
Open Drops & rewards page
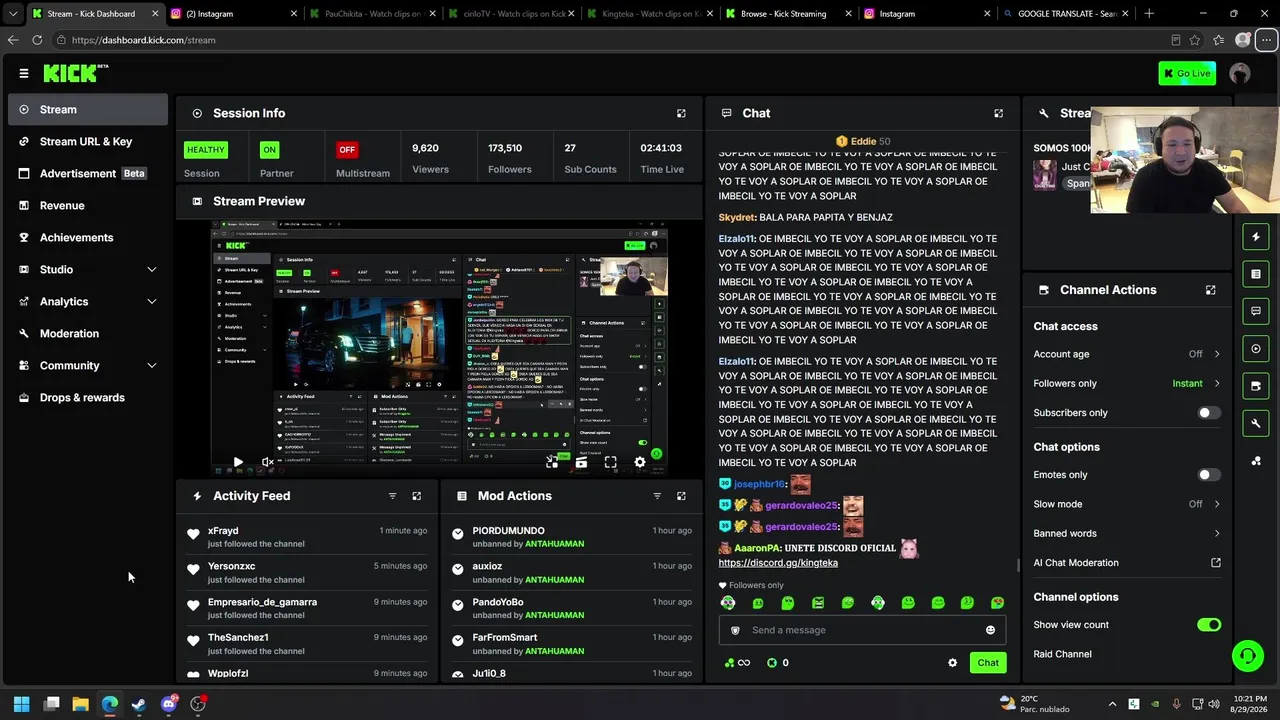(x=88, y=398)
